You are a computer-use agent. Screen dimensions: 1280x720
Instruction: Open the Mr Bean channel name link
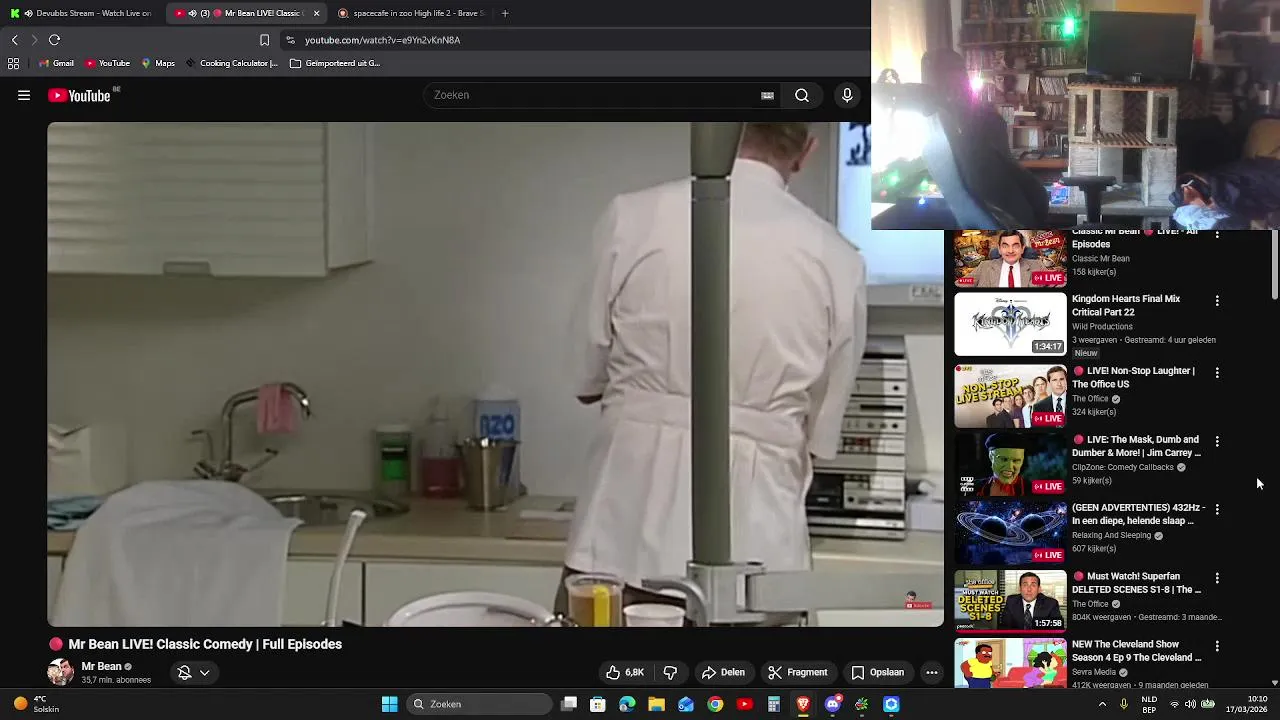click(x=101, y=666)
